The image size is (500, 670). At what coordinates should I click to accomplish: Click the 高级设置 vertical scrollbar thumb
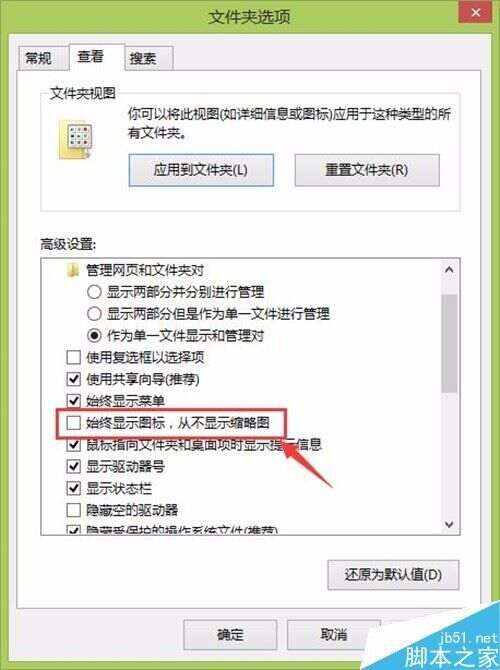[x=449, y=343]
